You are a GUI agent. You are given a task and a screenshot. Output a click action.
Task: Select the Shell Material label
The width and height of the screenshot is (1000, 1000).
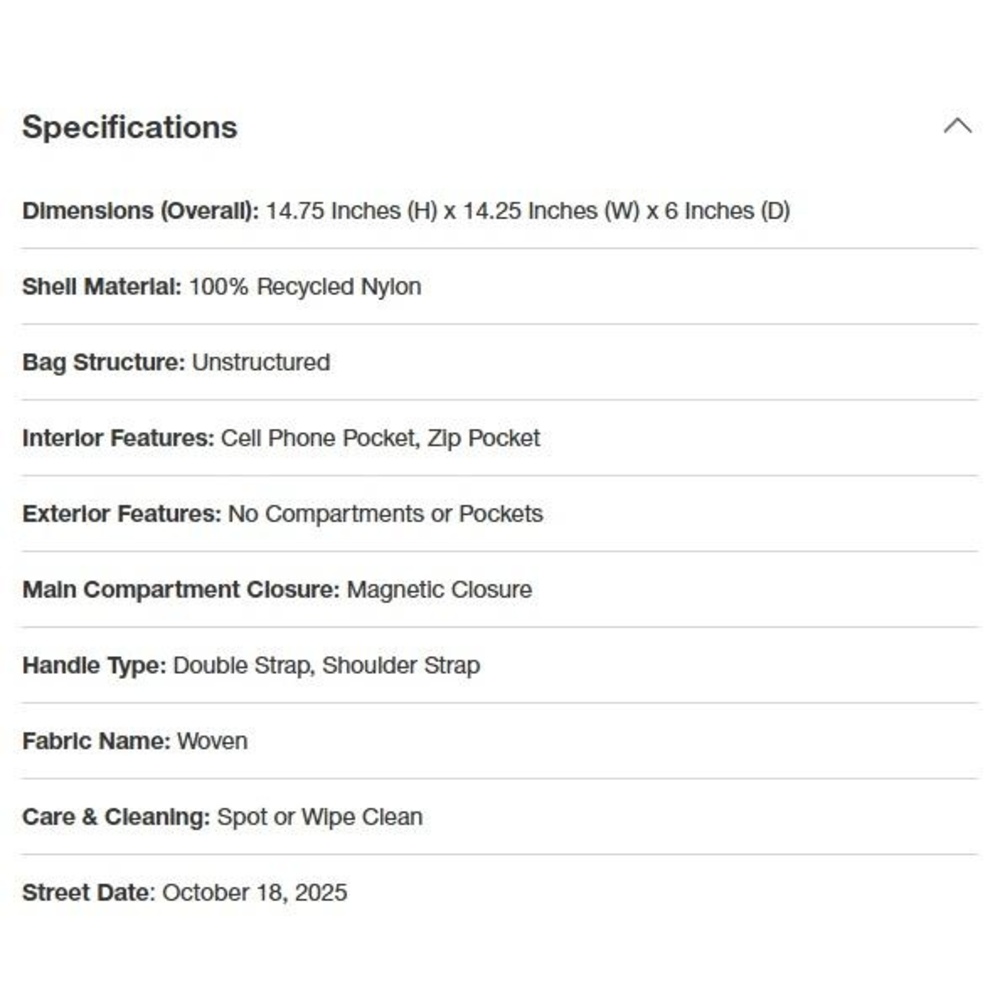pos(102,287)
